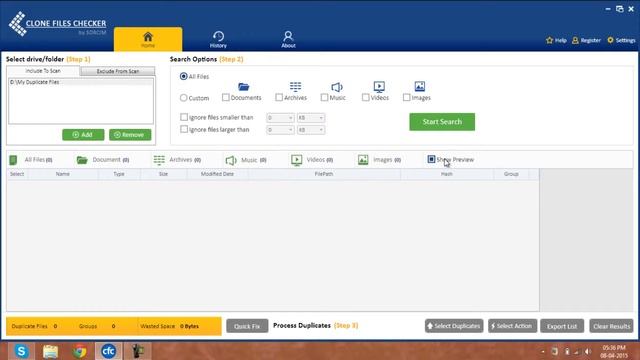
Task: Open the Home tab
Action: coord(148,39)
